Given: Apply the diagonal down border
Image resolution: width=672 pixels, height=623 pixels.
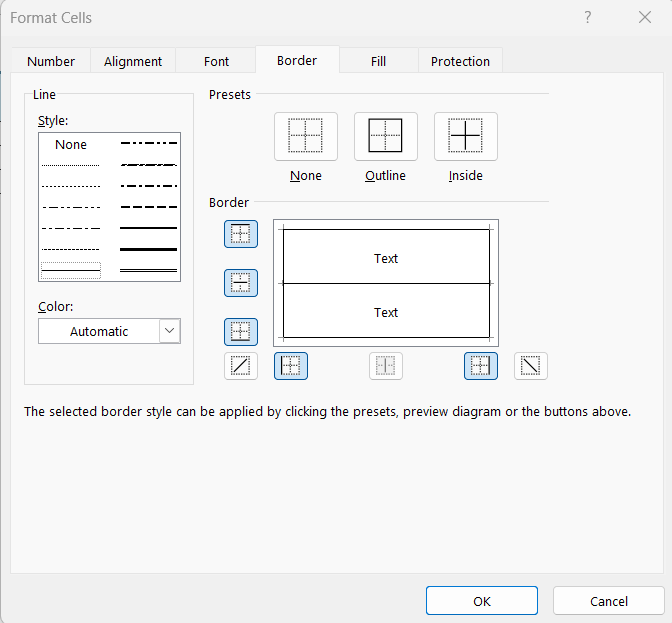Looking at the screenshot, I should click(x=531, y=366).
